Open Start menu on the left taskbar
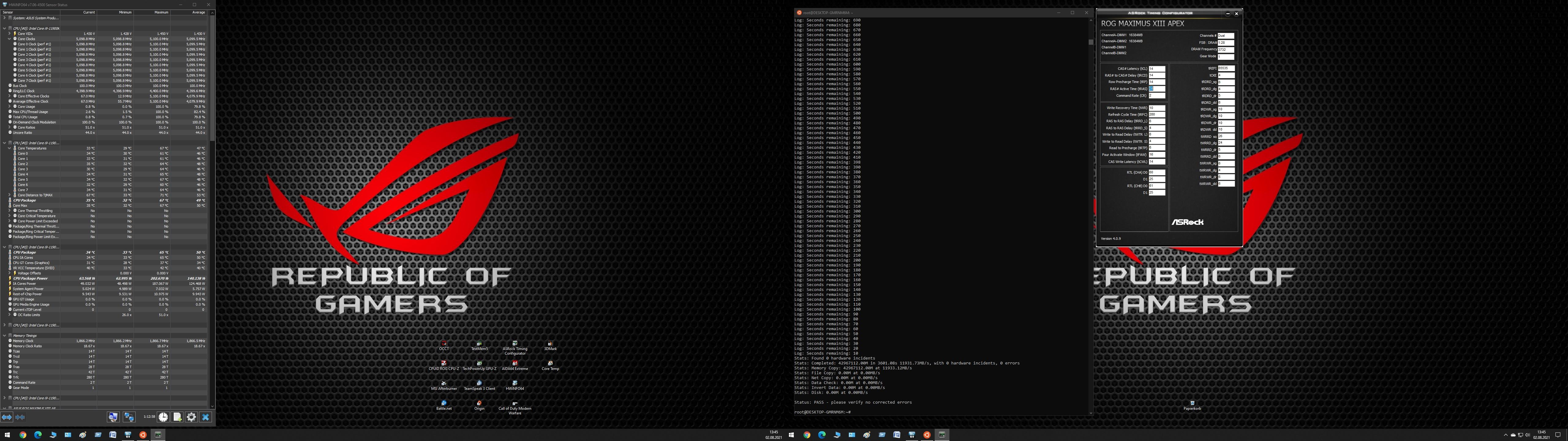The image size is (1568, 441). pos(8,435)
